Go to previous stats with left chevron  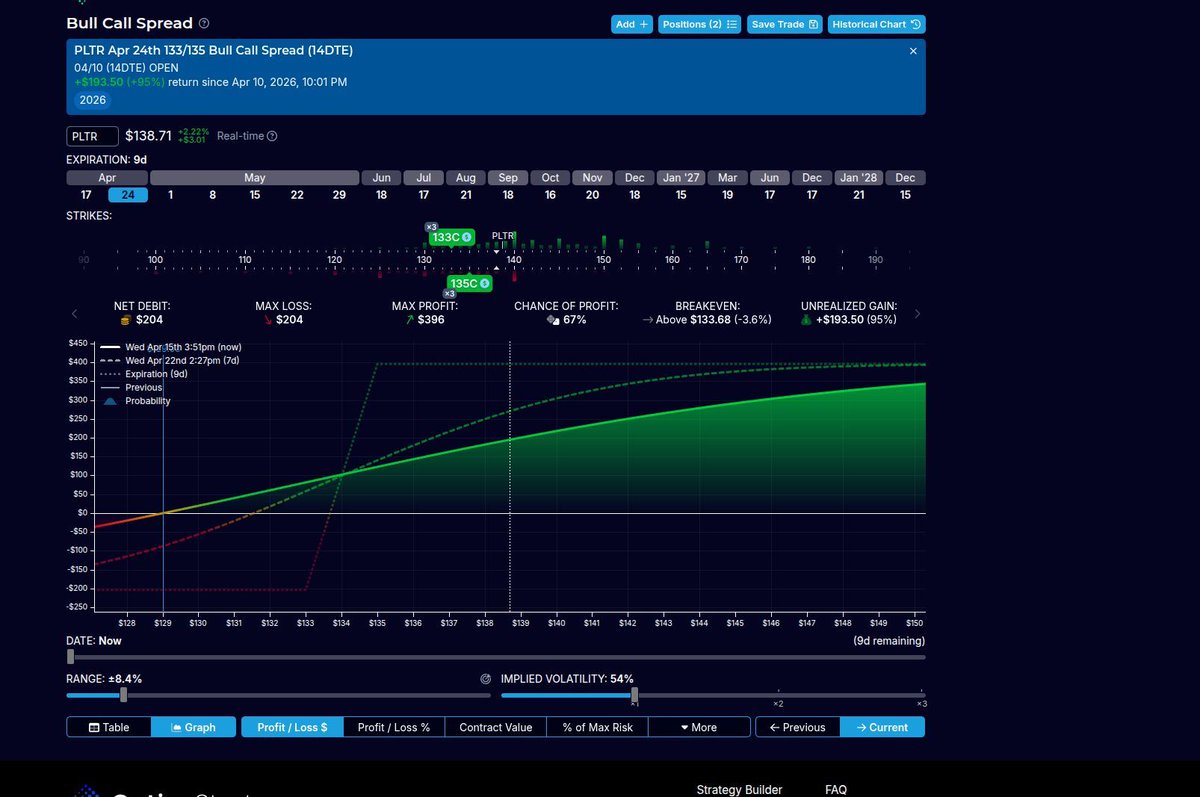[74, 313]
